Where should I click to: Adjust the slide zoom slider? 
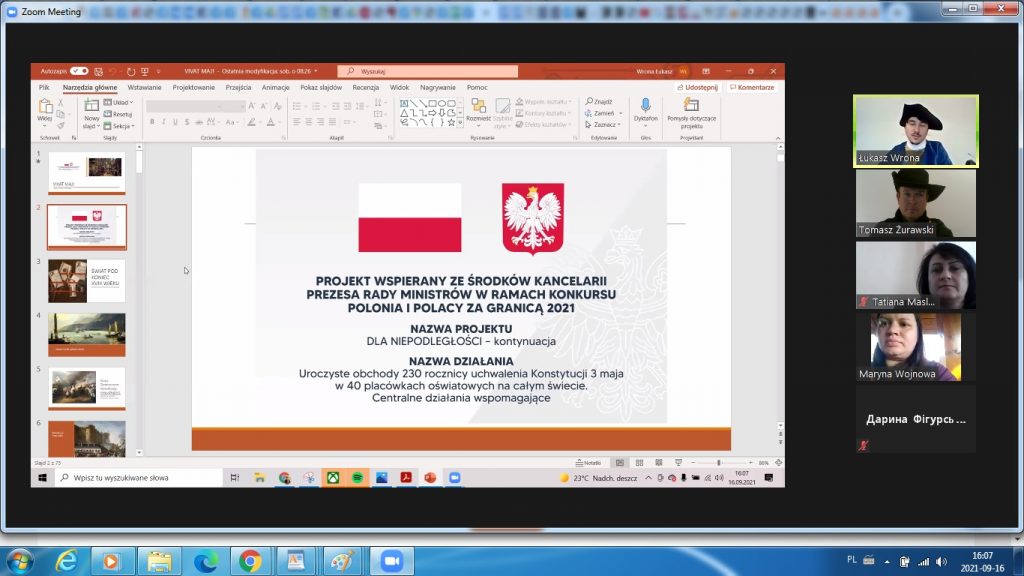719,463
